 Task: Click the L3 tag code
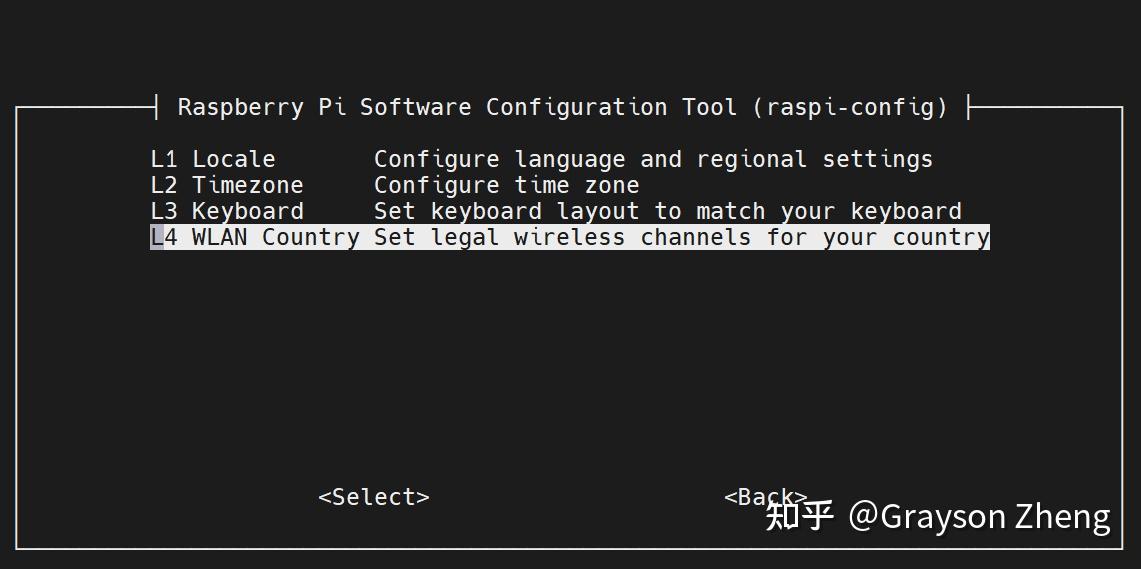pos(164,211)
